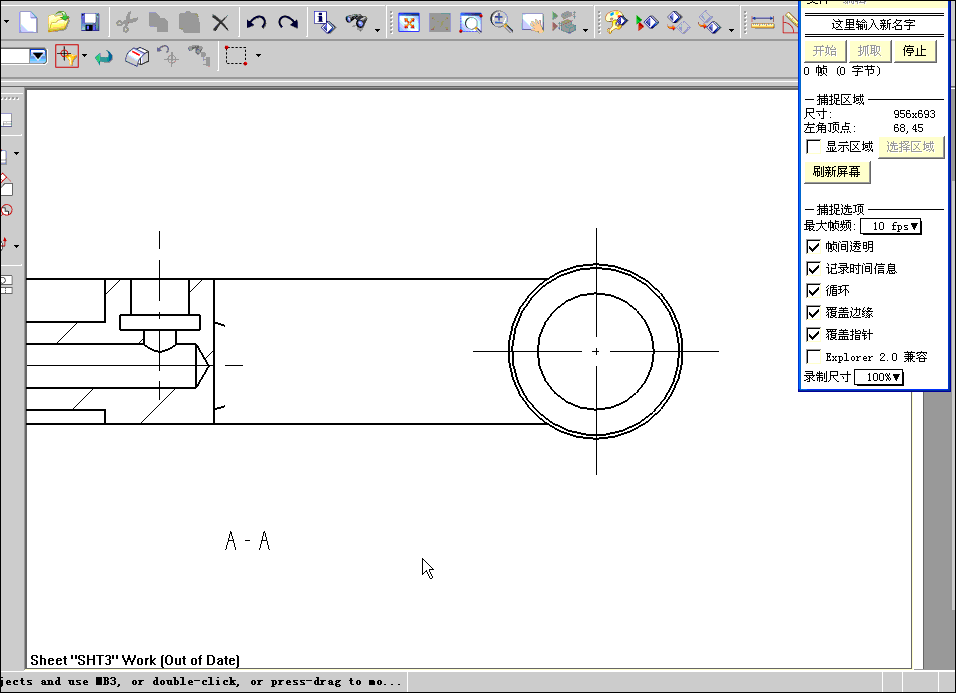Select the rectangle selection dashed-box icon
Screen dimensions: 956x693
click(x=236, y=55)
